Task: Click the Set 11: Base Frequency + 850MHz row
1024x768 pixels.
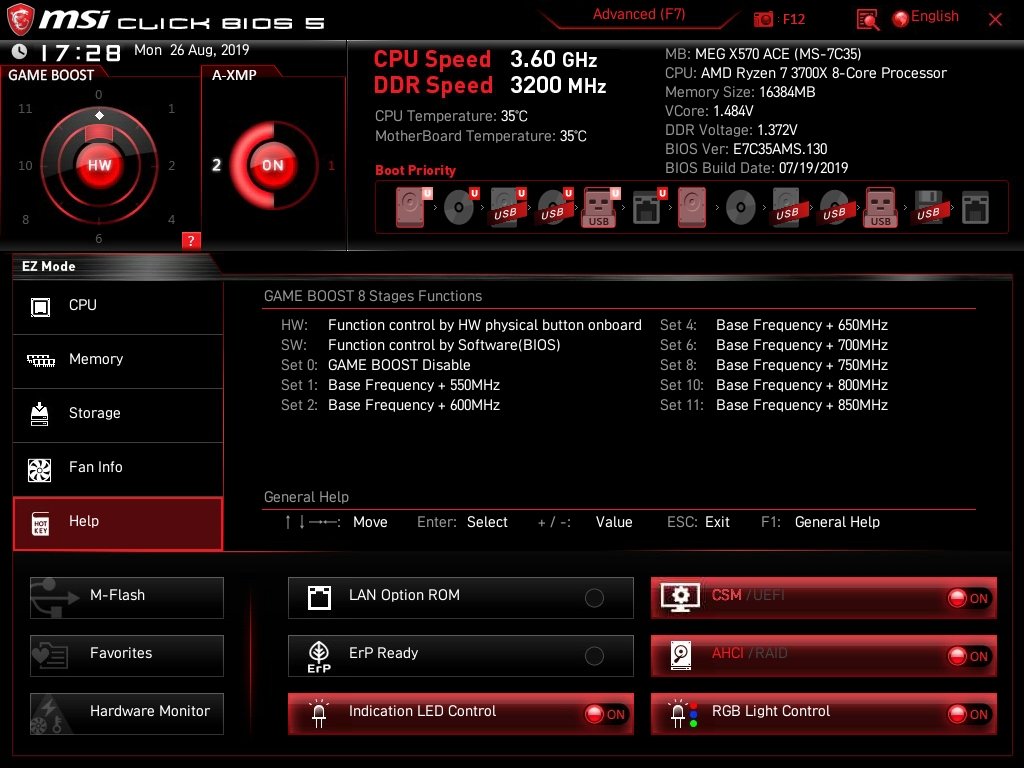Action: (774, 405)
